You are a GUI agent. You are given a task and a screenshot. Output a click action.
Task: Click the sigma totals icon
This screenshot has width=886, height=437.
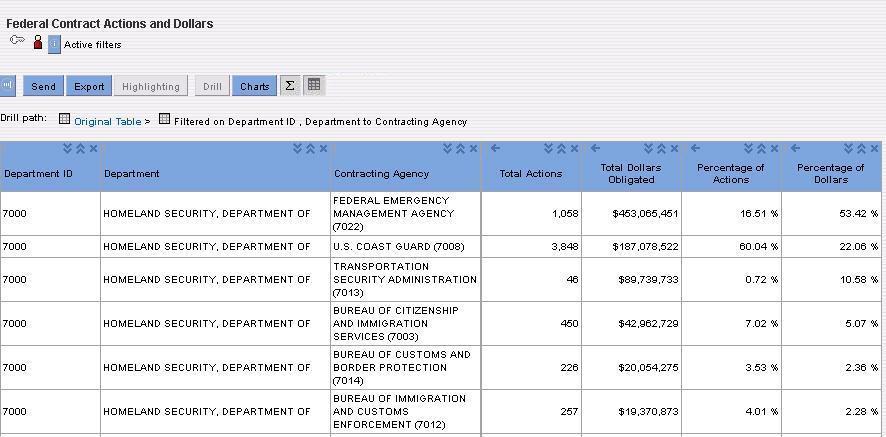(x=290, y=85)
